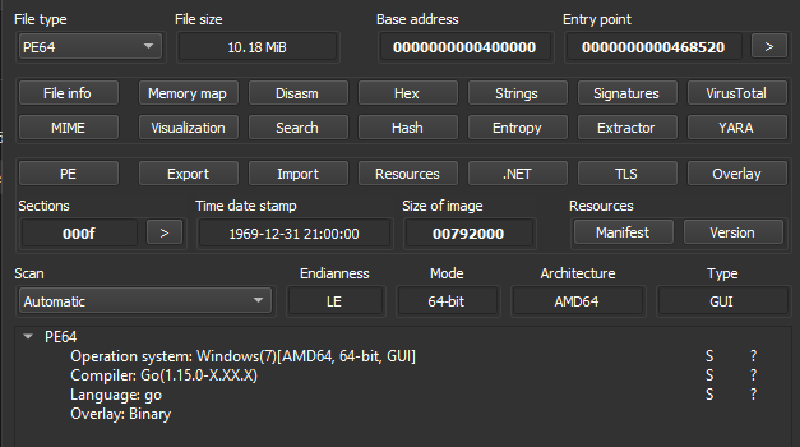
Task: Open the Resources section
Action: coord(407,173)
